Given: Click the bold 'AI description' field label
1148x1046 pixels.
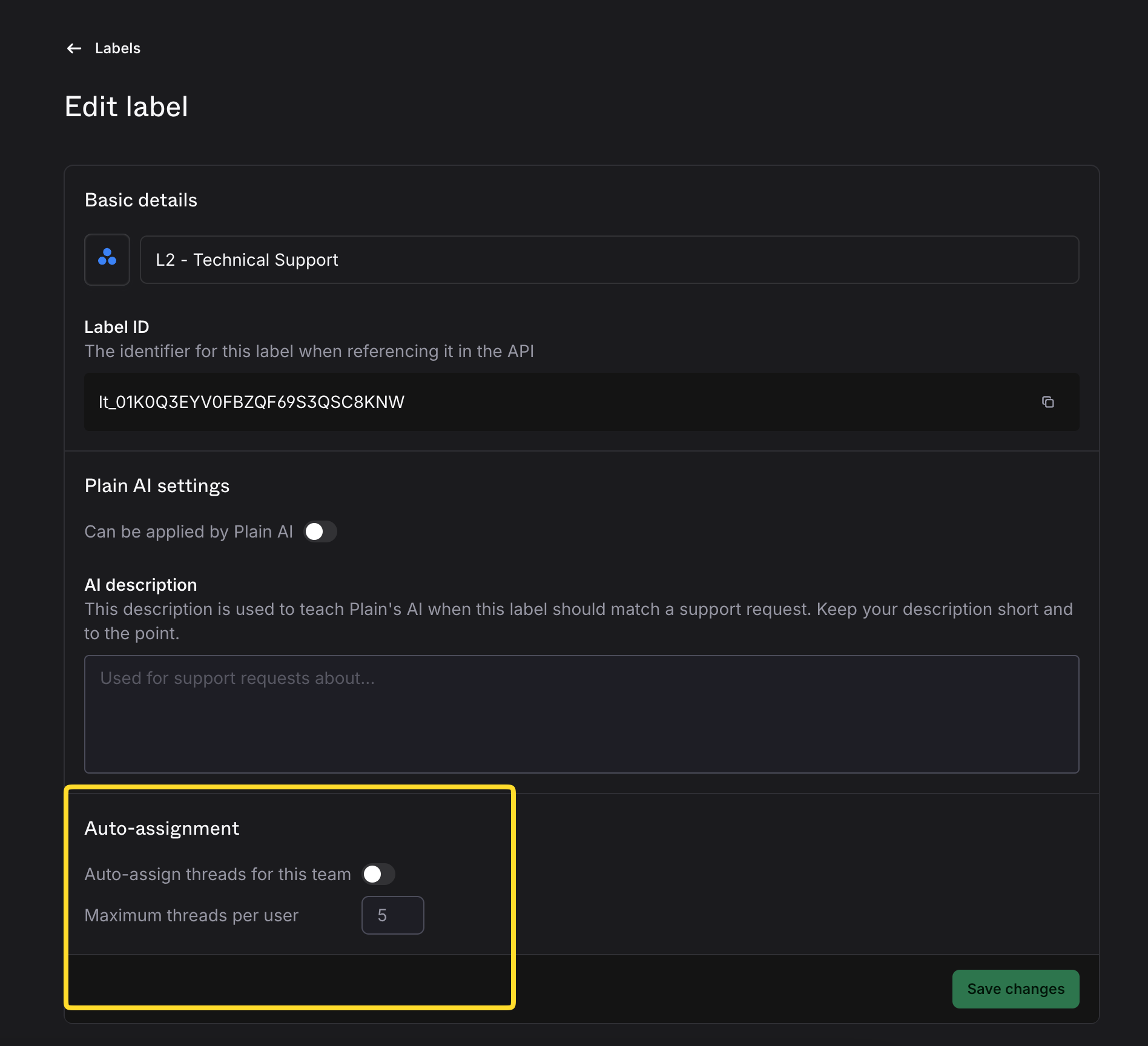Looking at the screenshot, I should point(140,585).
